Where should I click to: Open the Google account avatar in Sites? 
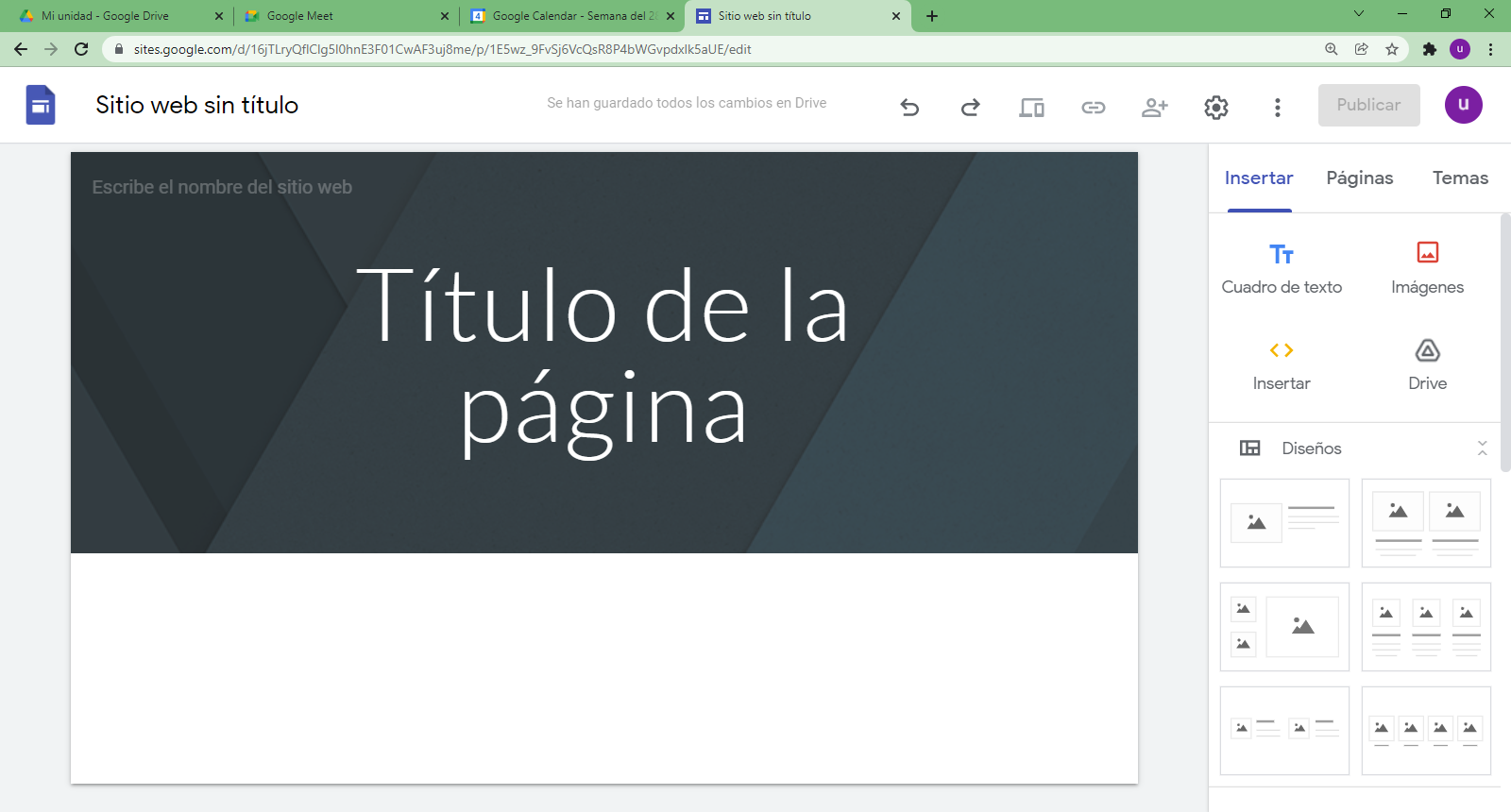coord(1464,105)
